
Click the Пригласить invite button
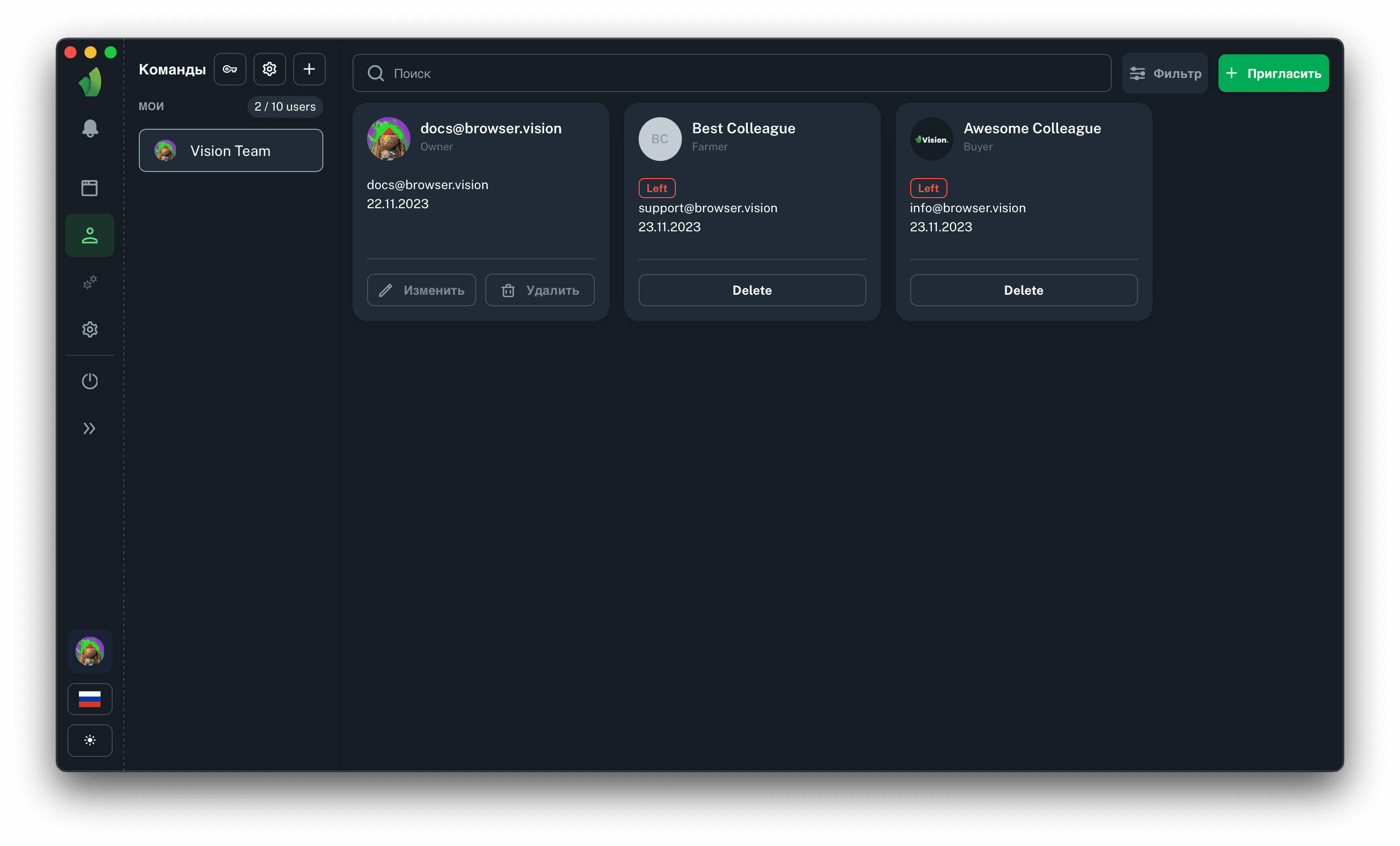tap(1273, 73)
